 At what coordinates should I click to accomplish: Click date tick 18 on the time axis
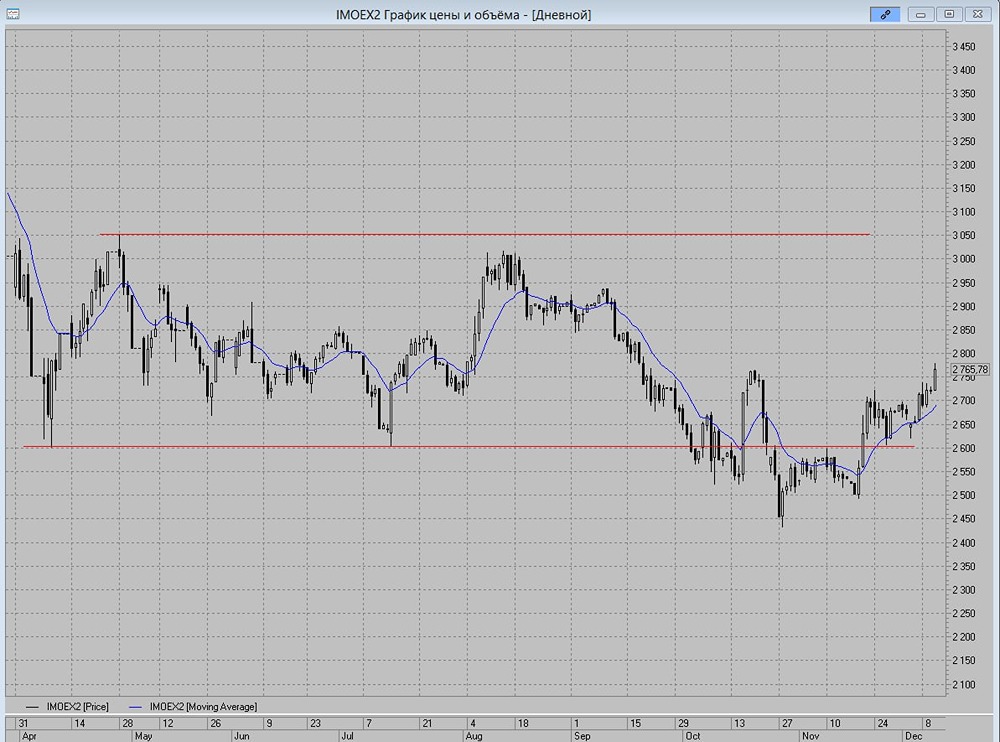pos(523,723)
